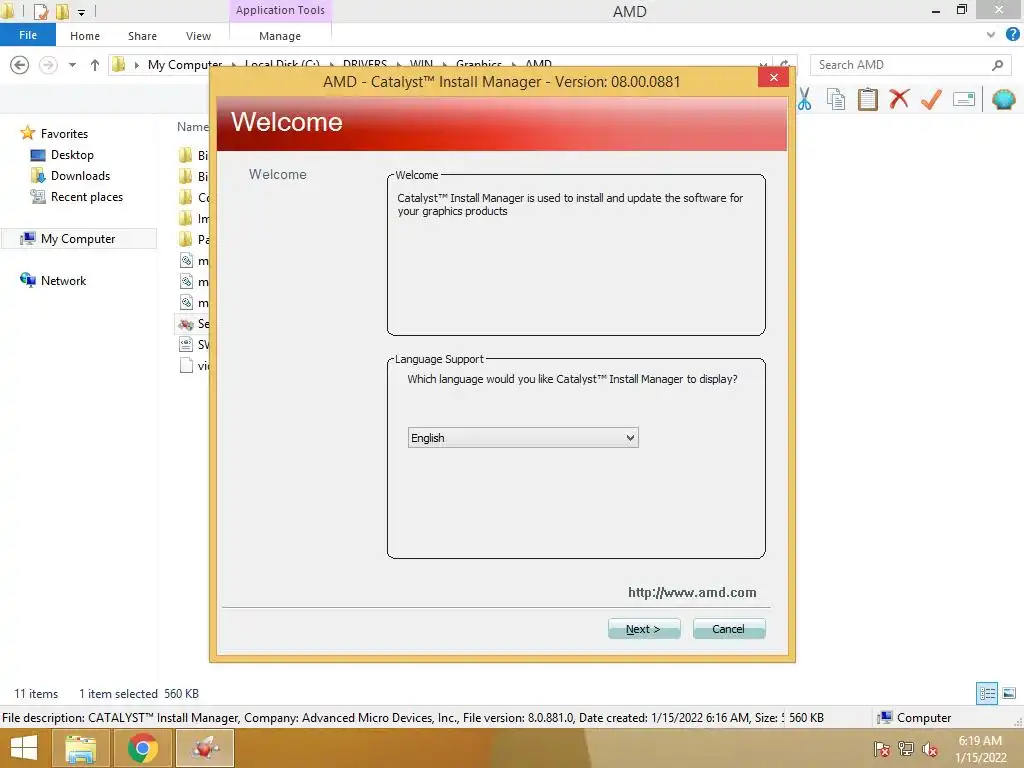1024x768 pixels.
Task: Click the Computer label in the status bar
Action: [923, 718]
